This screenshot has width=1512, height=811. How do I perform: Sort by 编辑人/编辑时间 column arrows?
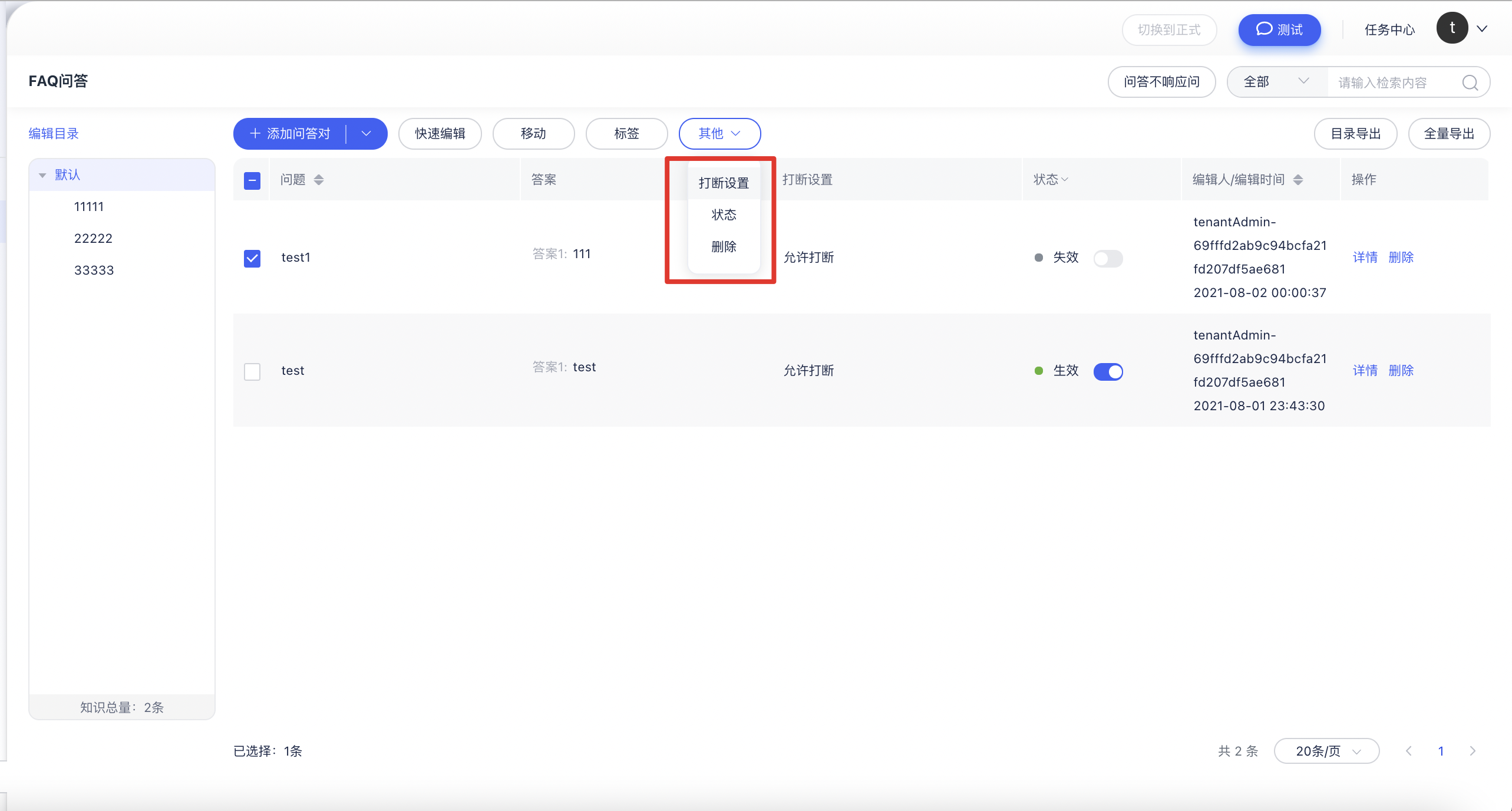point(1298,180)
